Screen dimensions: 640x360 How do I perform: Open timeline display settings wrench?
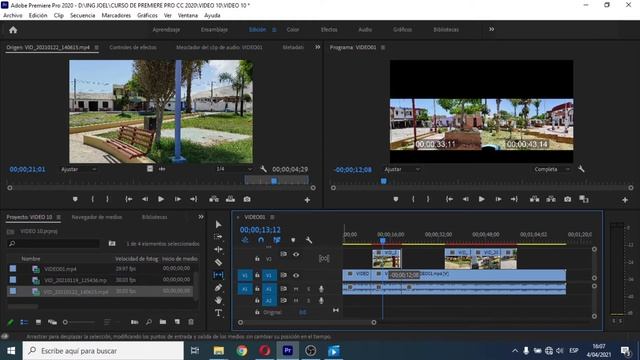coord(309,240)
